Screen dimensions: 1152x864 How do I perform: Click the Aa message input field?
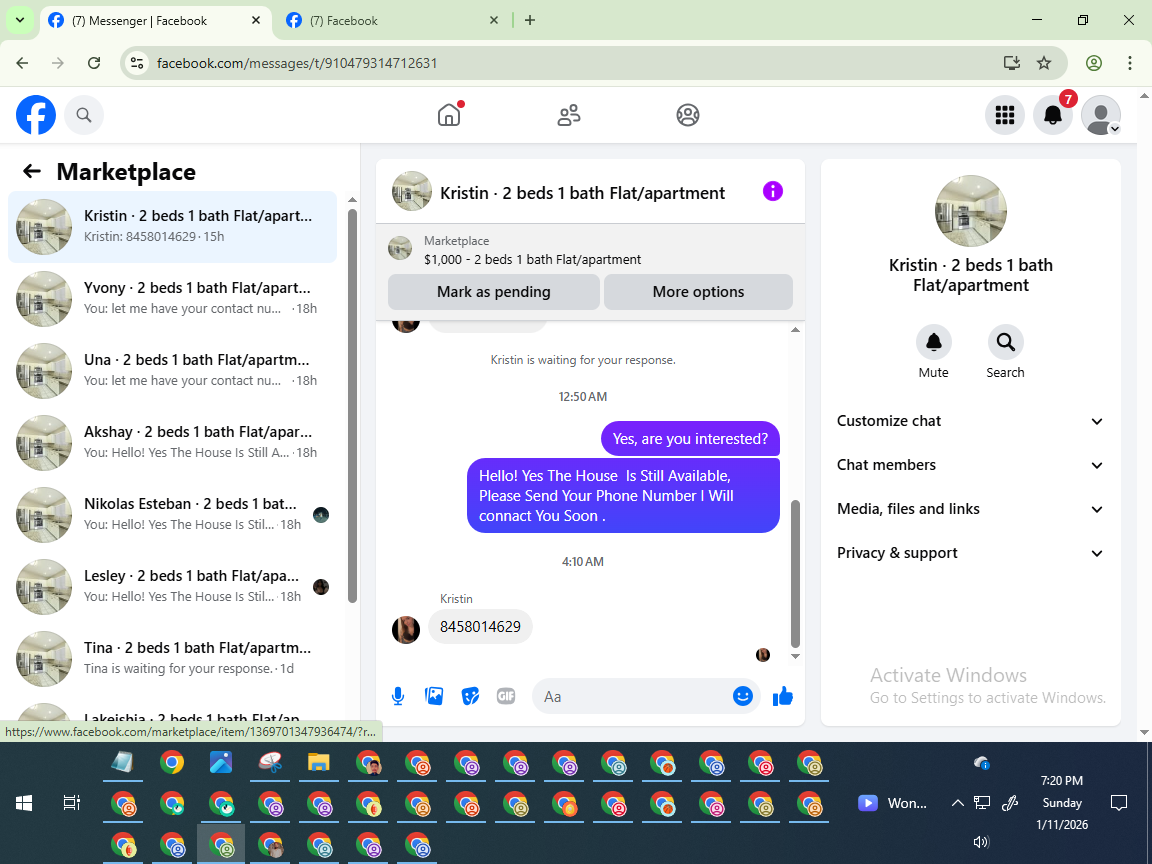[x=636, y=696]
